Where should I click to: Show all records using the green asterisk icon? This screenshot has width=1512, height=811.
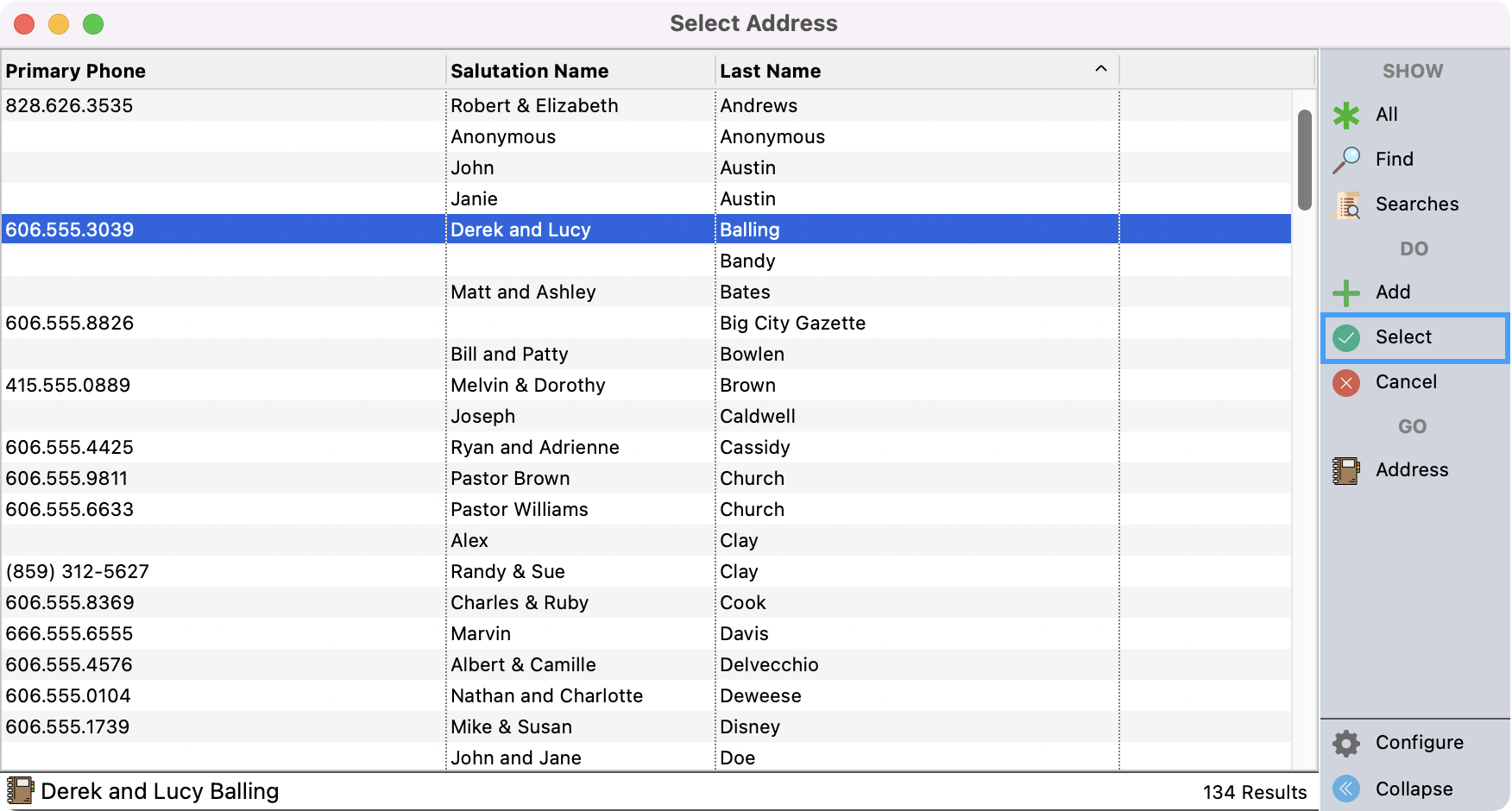coord(1346,114)
